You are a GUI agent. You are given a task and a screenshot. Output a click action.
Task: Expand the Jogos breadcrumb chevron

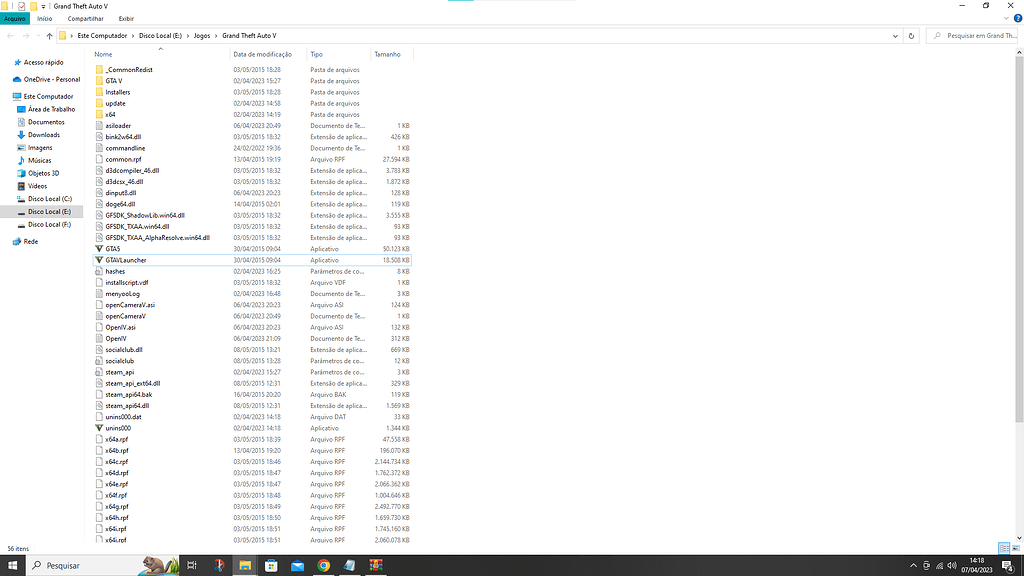click(x=218, y=34)
